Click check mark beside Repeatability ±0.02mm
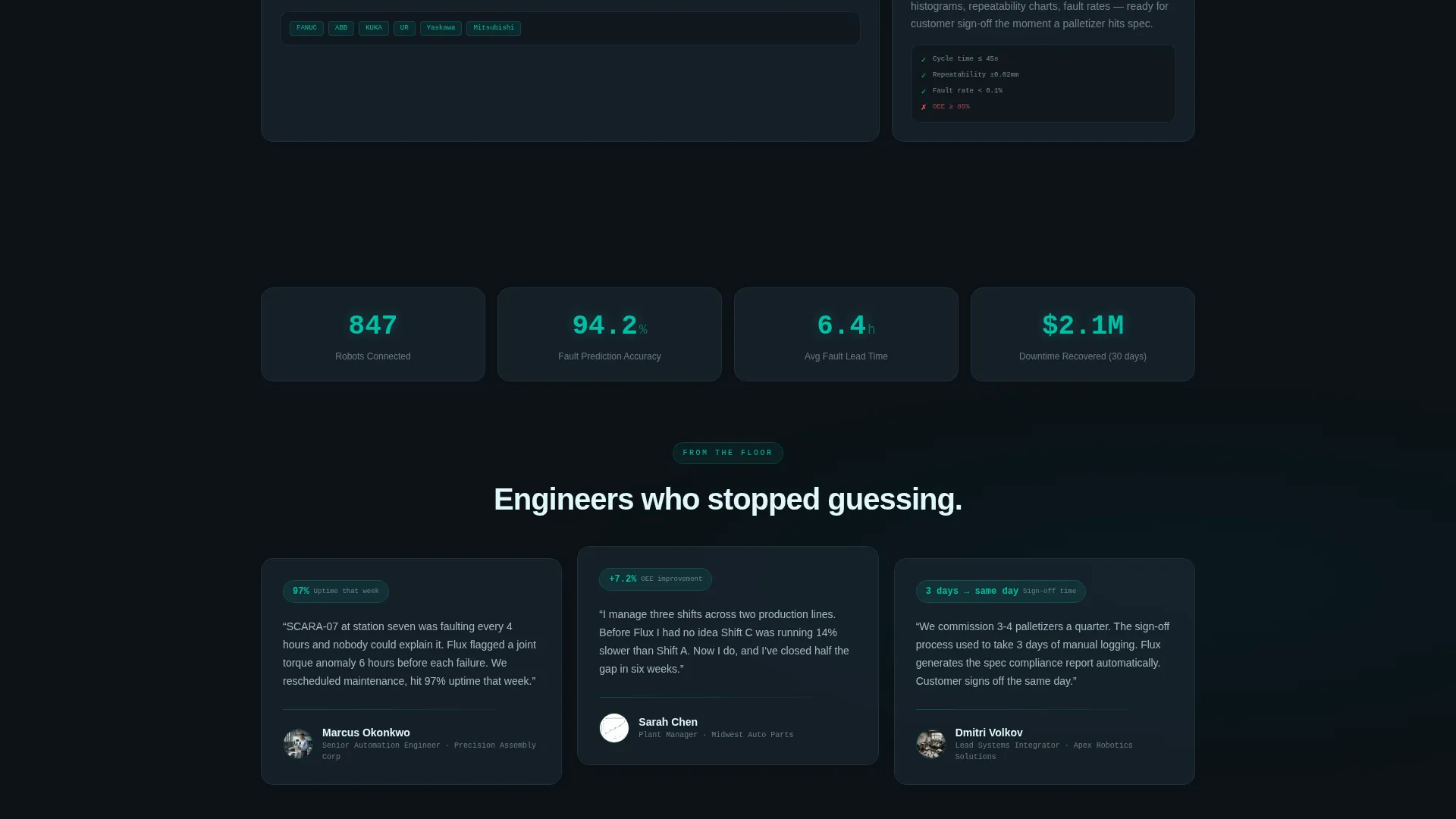Image resolution: width=1456 pixels, height=819 pixels. (924, 75)
